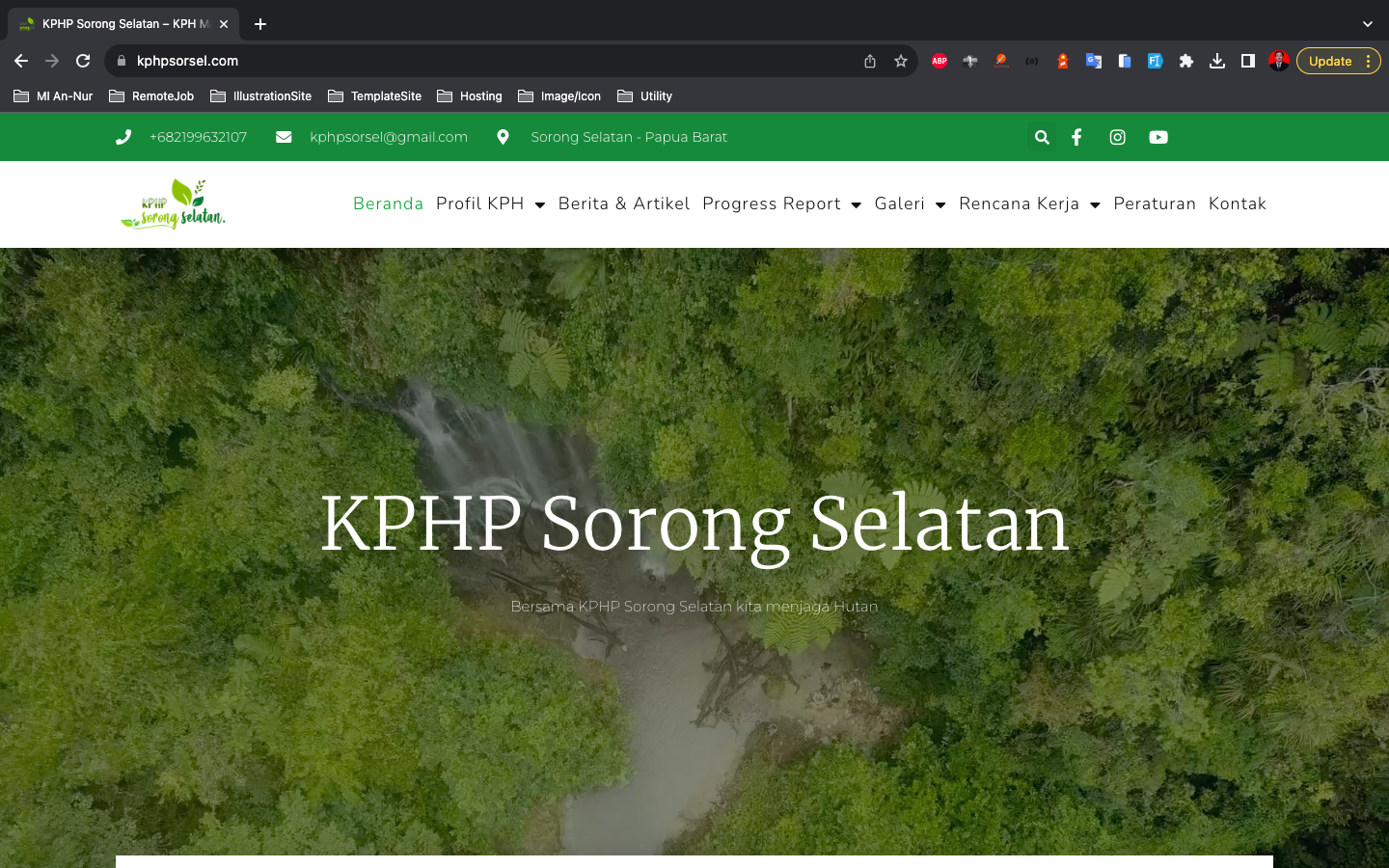The height and width of the screenshot is (868, 1389).
Task: Expand the Rencana Kerja dropdown menu
Action: tap(1029, 203)
